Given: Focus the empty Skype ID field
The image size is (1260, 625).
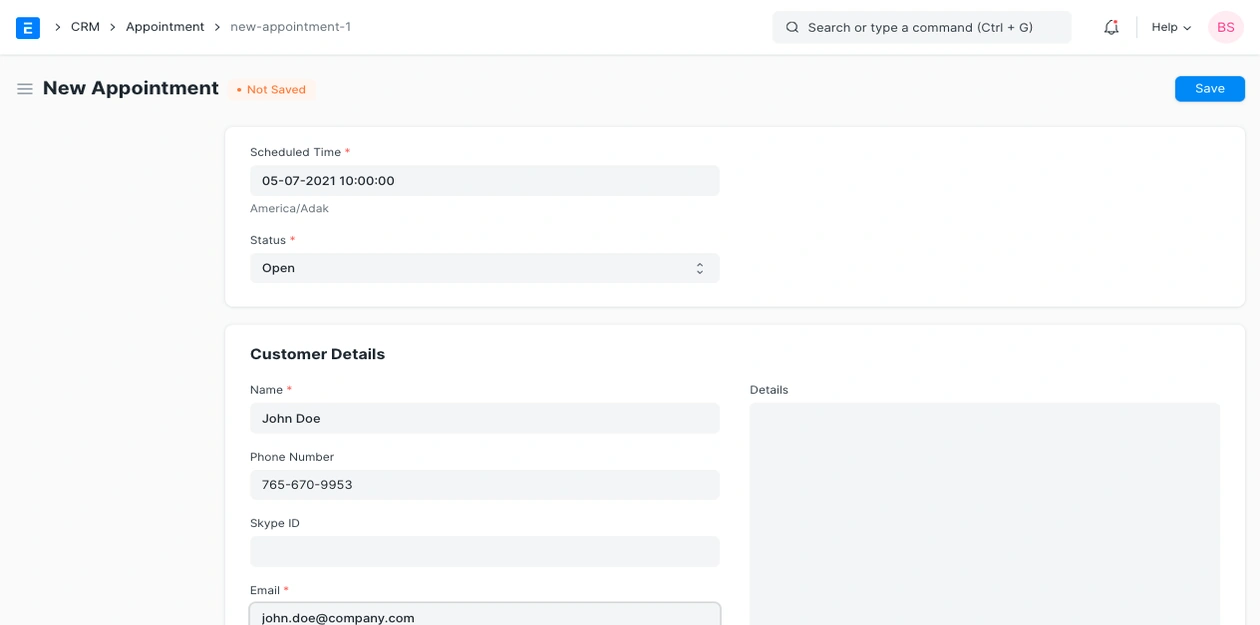Looking at the screenshot, I should (x=484, y=552).
